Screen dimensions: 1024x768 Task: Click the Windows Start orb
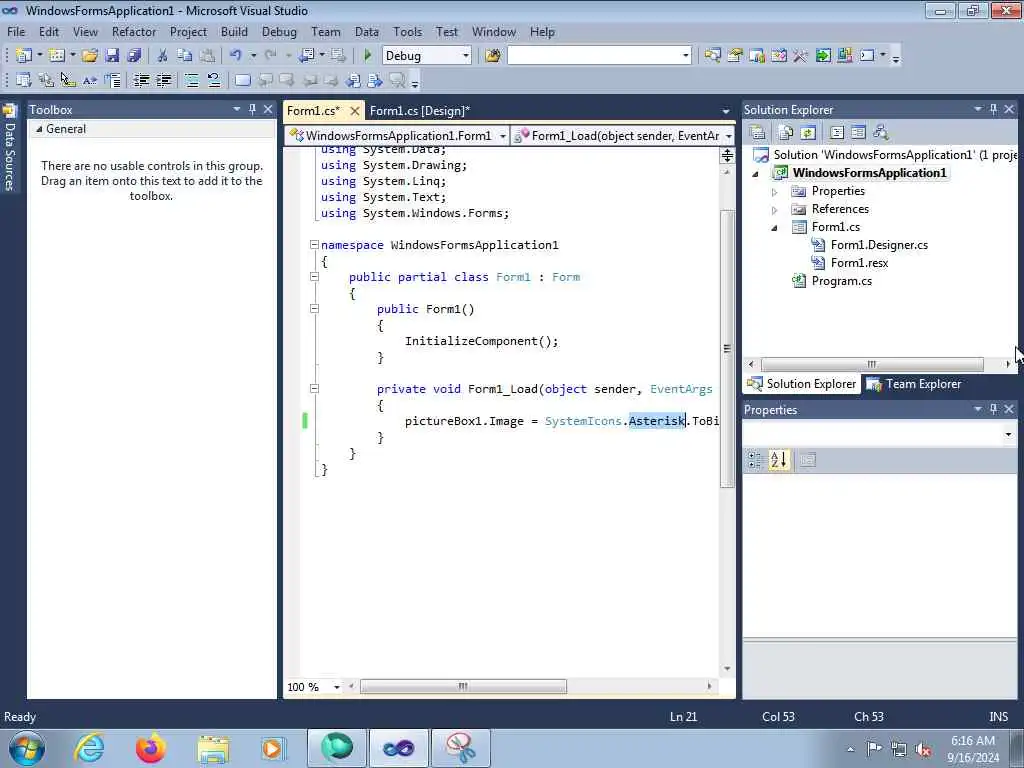27,748
